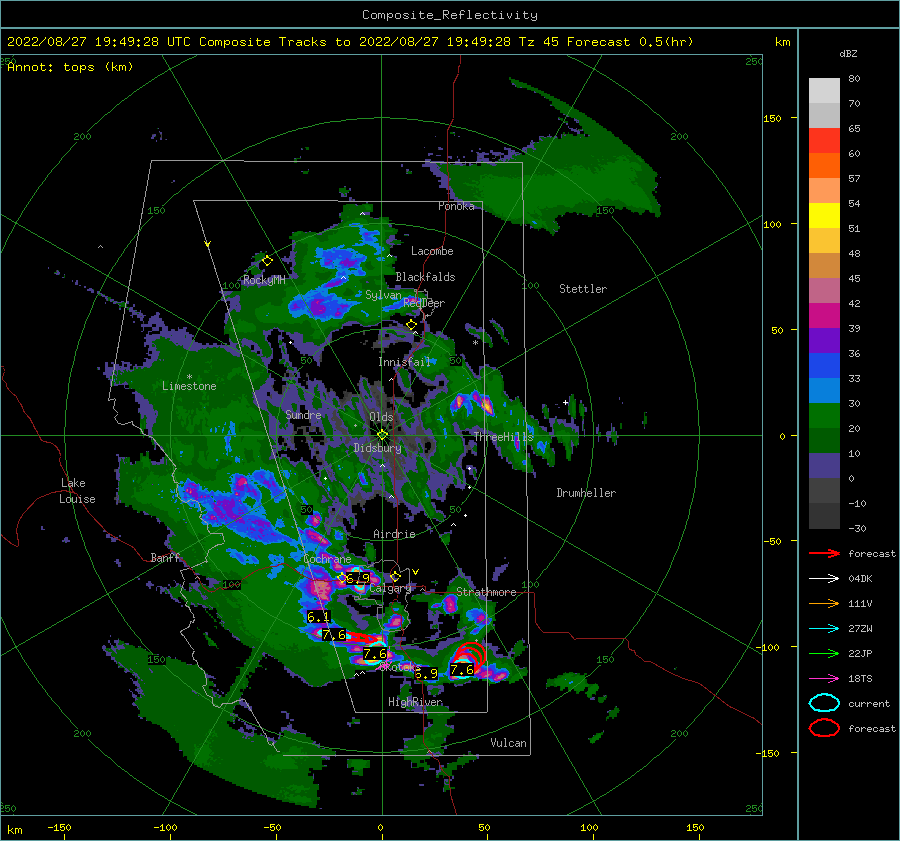The image size is (900, 841).
Task: Click the Ponoka city label
Action: point(456,206)
